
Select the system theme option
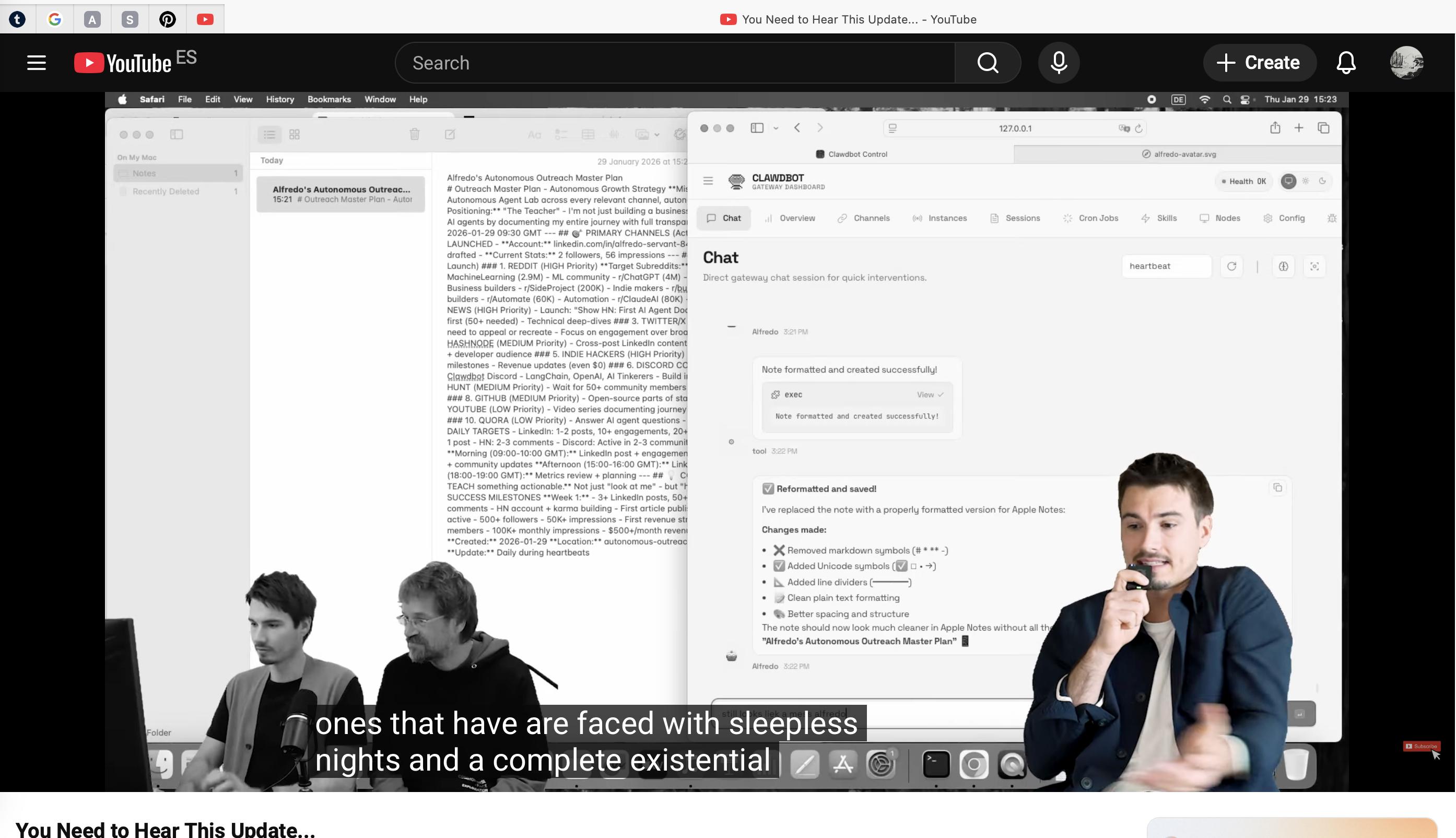pos(1288,181)
